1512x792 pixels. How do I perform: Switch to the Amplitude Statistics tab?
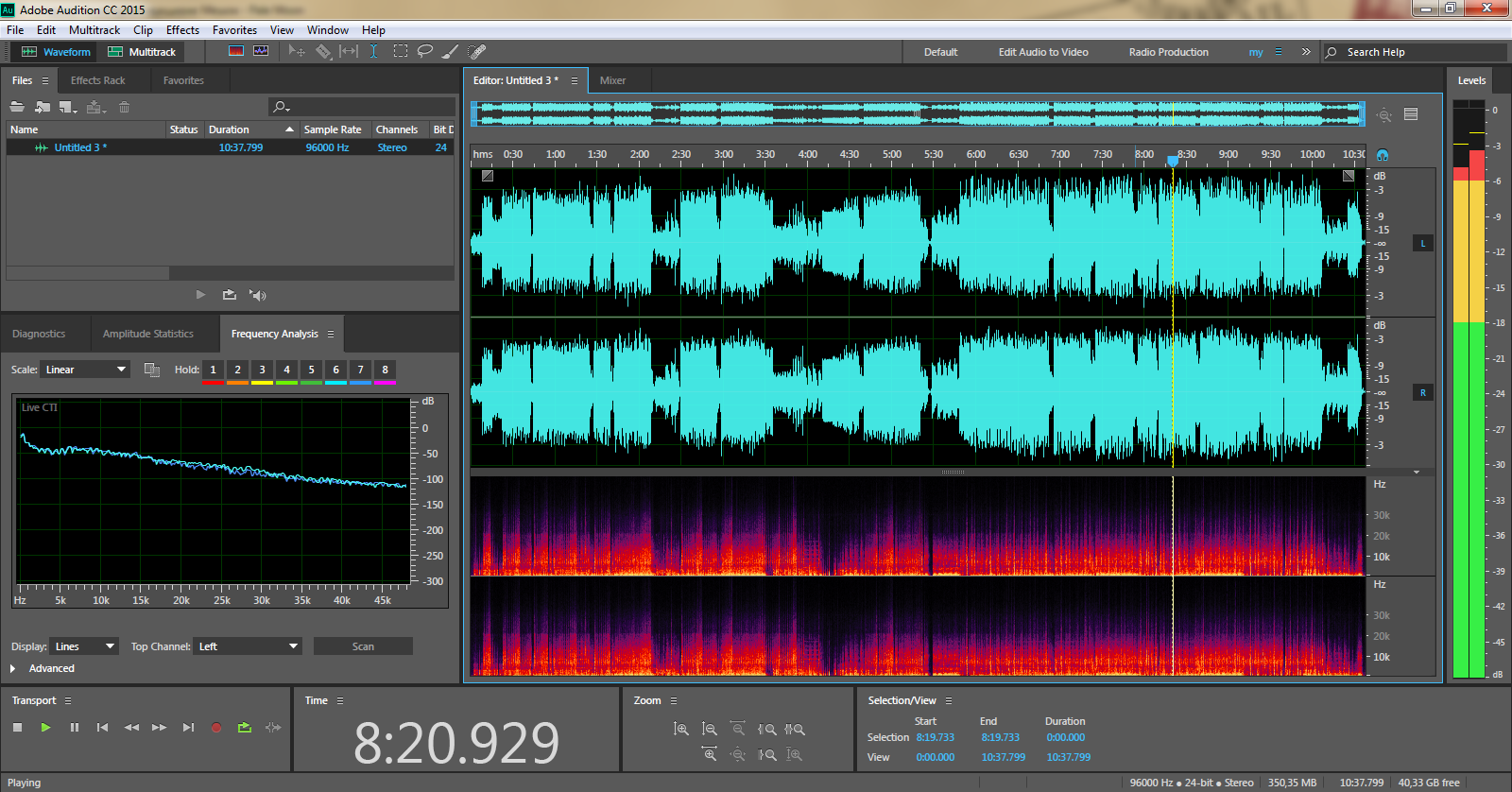pos(148,334)
